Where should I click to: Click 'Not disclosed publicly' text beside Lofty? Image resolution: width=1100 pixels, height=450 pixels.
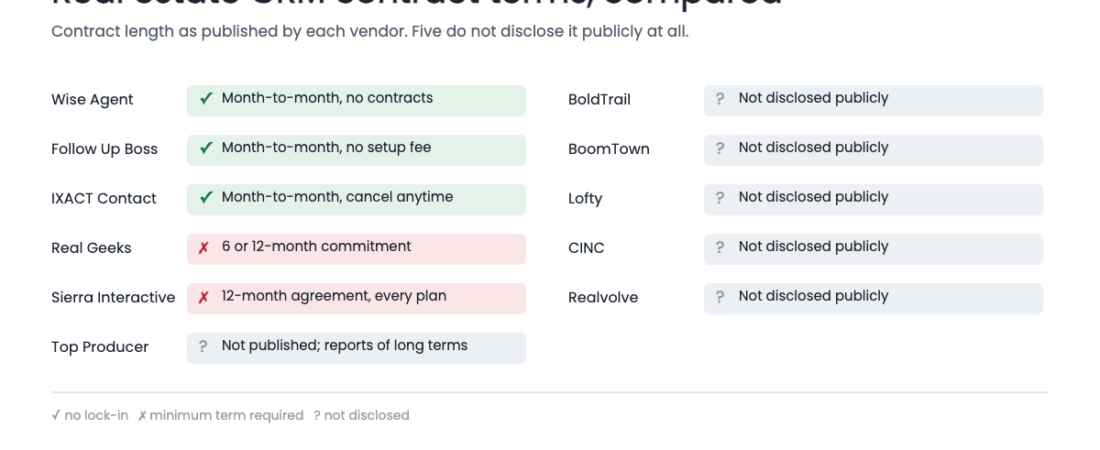pos(813,197)
